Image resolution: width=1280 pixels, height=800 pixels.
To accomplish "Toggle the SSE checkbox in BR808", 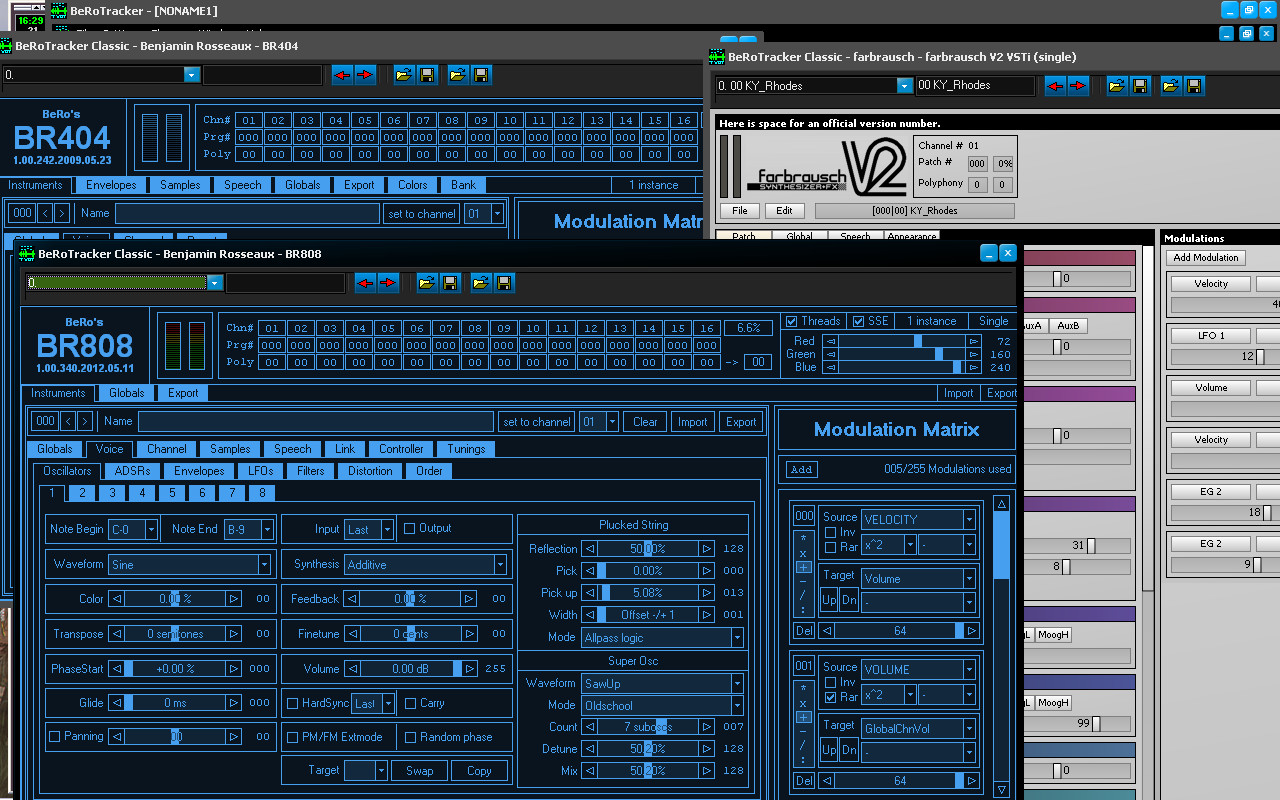I will (858, 321).
